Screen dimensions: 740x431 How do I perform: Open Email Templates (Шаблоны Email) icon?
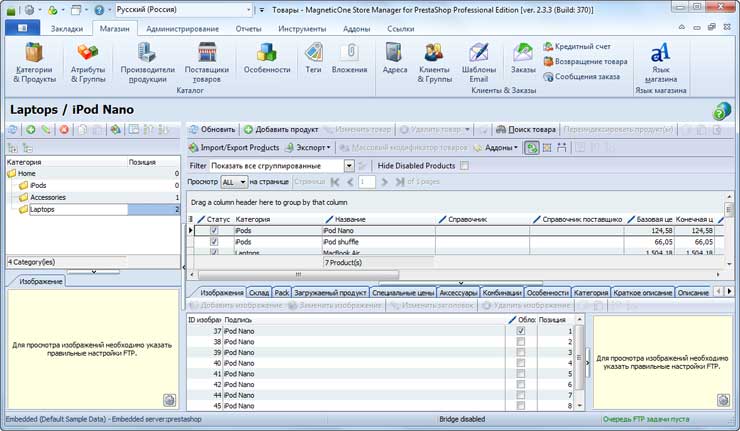[x=479, y=62]
